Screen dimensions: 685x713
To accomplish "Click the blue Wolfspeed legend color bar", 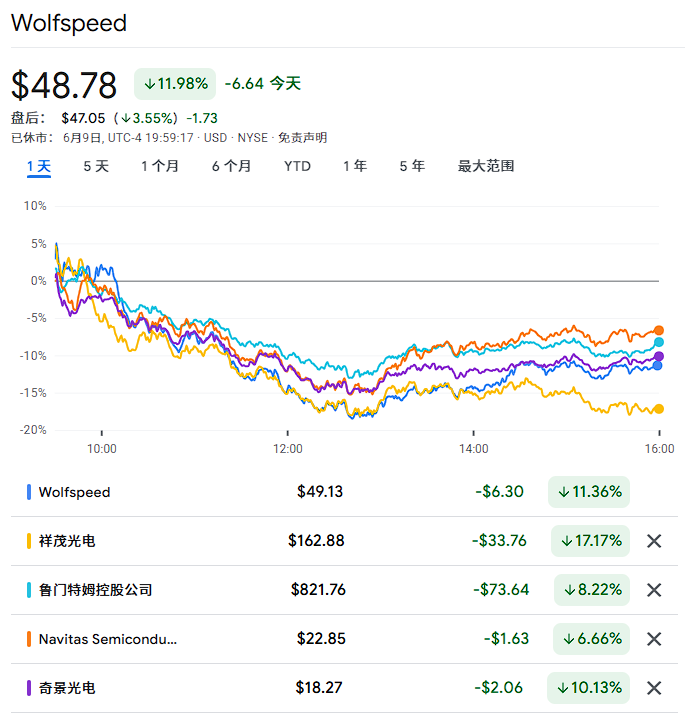I will pos(29,492).
